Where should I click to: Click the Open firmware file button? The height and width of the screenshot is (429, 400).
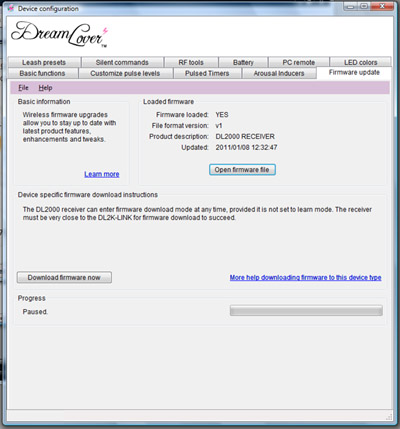coord(242,170)
